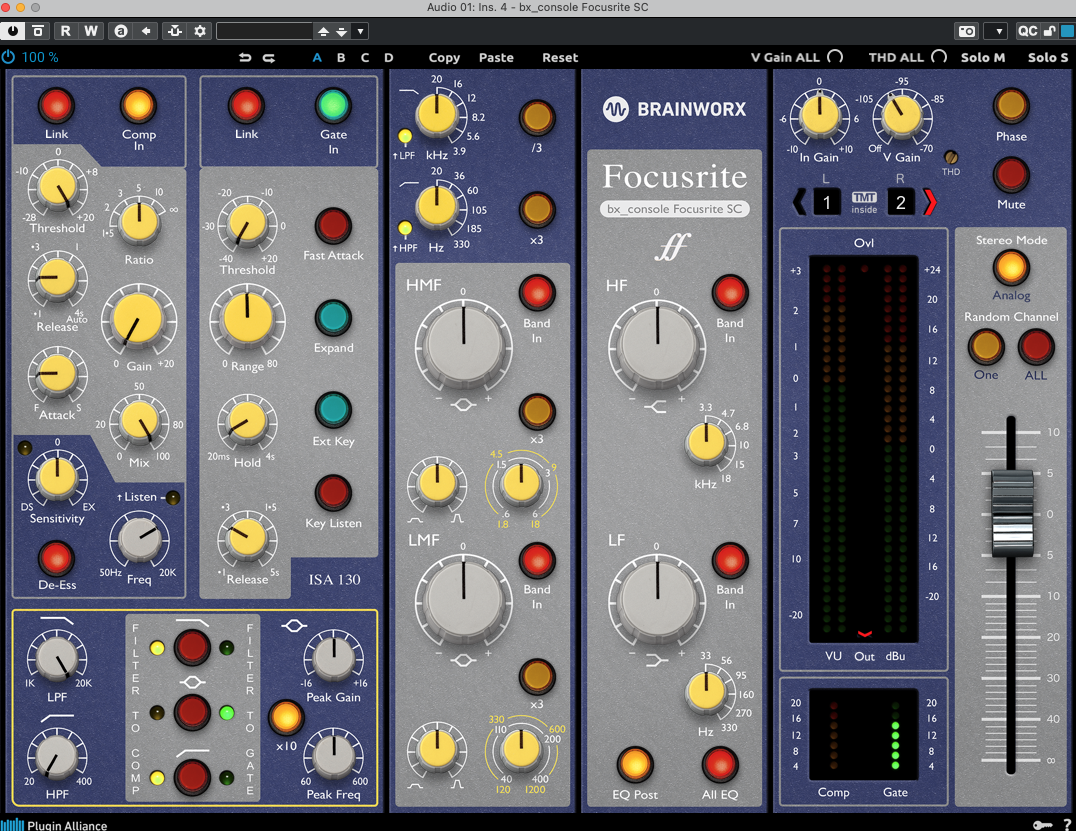Image resolution: width=1076 pixels, height=831 pixels.
Task: Open the preset dropdown arrow in host toolbar
Action: [360, 31]
